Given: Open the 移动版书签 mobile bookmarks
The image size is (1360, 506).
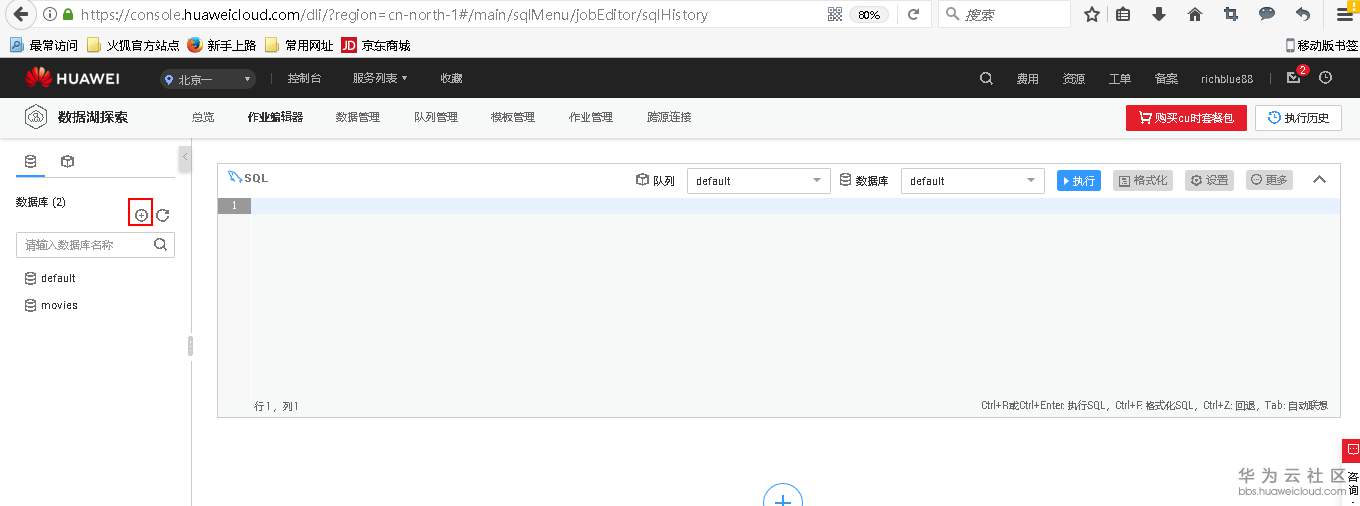Looking at the screenshot, I should (1321, 45).
